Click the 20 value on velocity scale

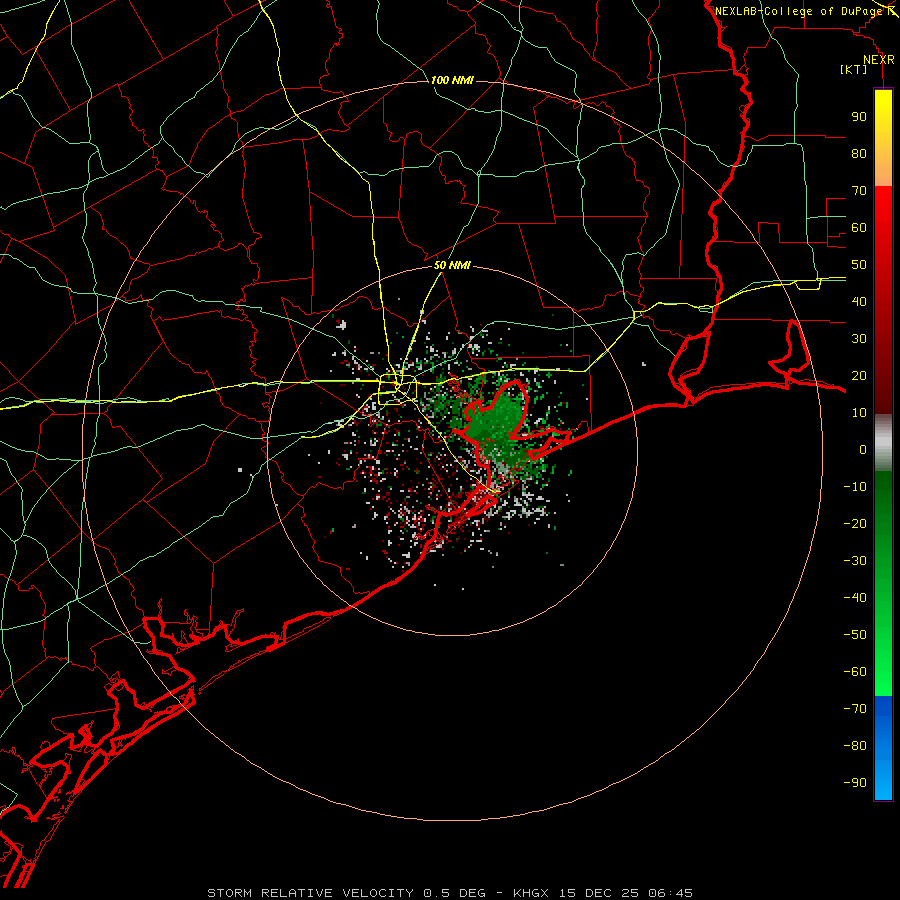point(859,375)
